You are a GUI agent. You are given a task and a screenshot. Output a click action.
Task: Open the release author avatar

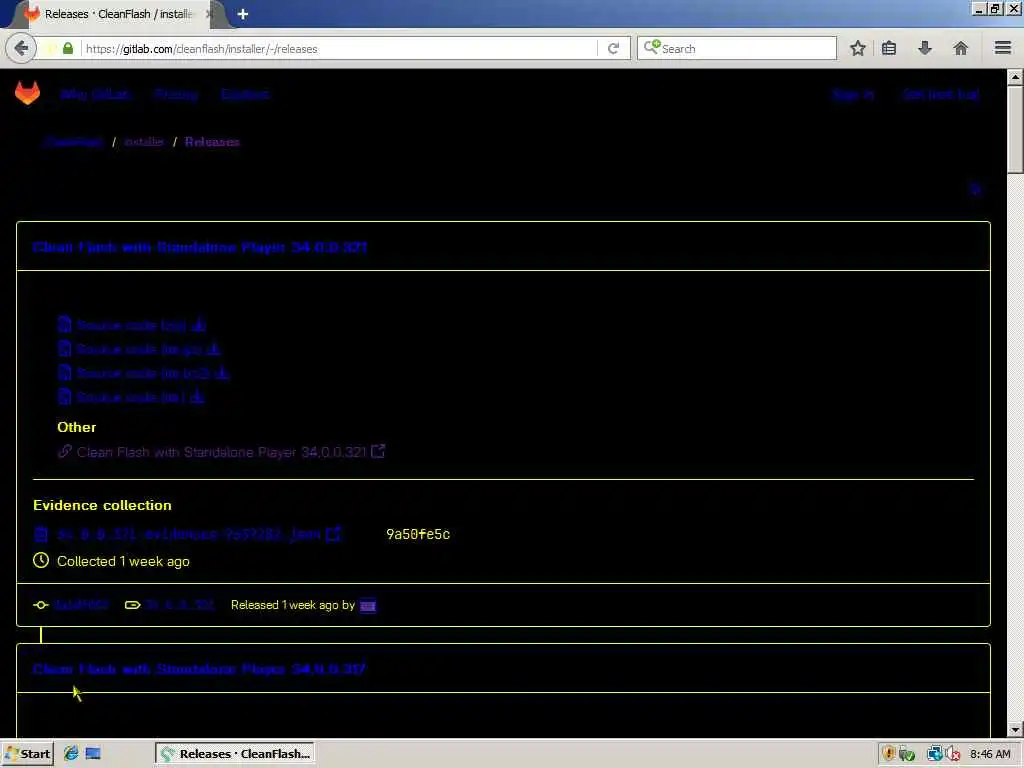click(x=368, y=605)
